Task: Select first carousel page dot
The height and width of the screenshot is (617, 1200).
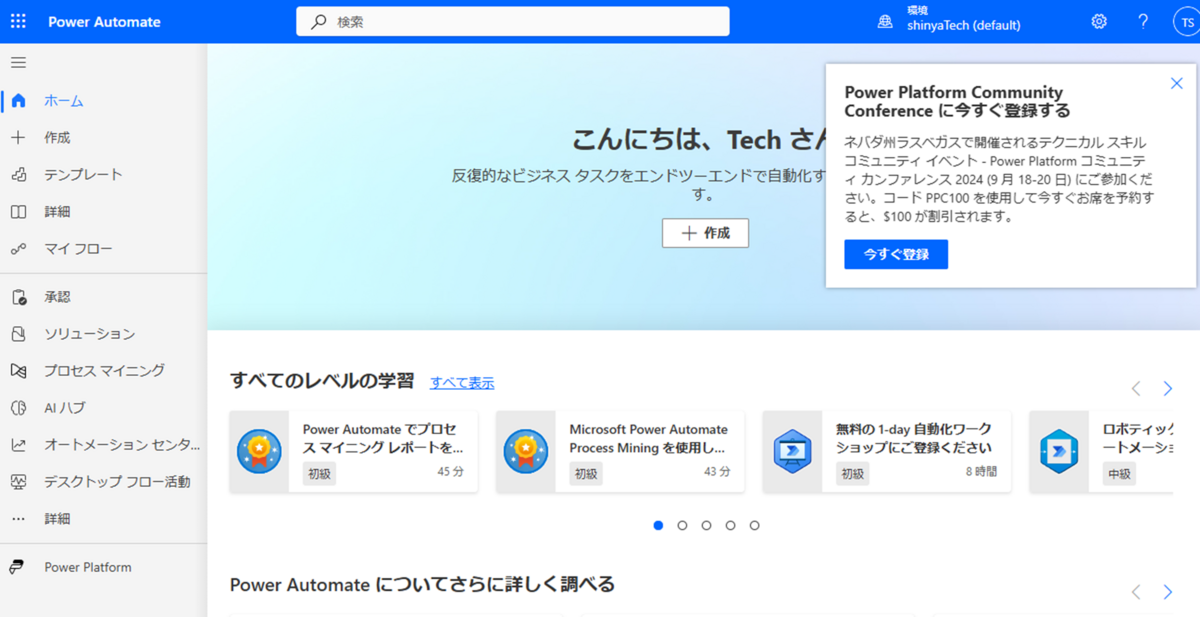Action: [658, 525]
